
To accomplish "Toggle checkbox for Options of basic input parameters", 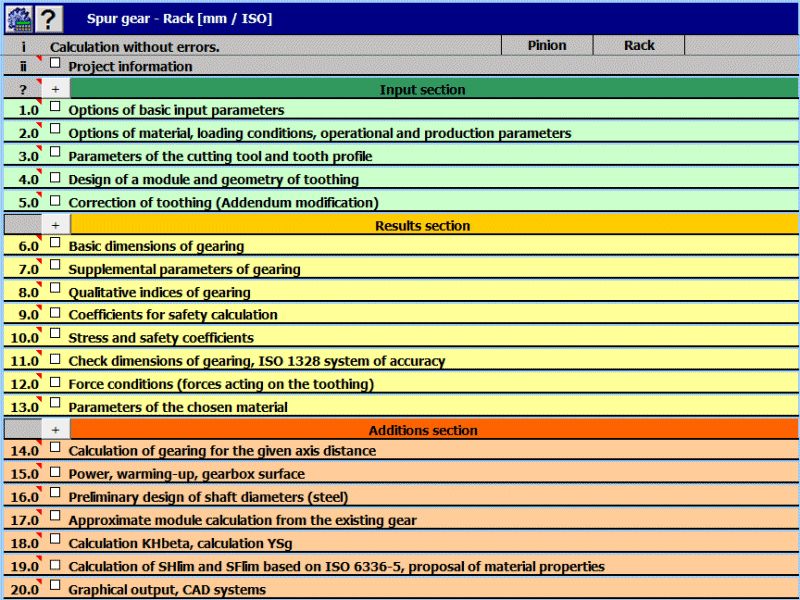I will (55, 107).
